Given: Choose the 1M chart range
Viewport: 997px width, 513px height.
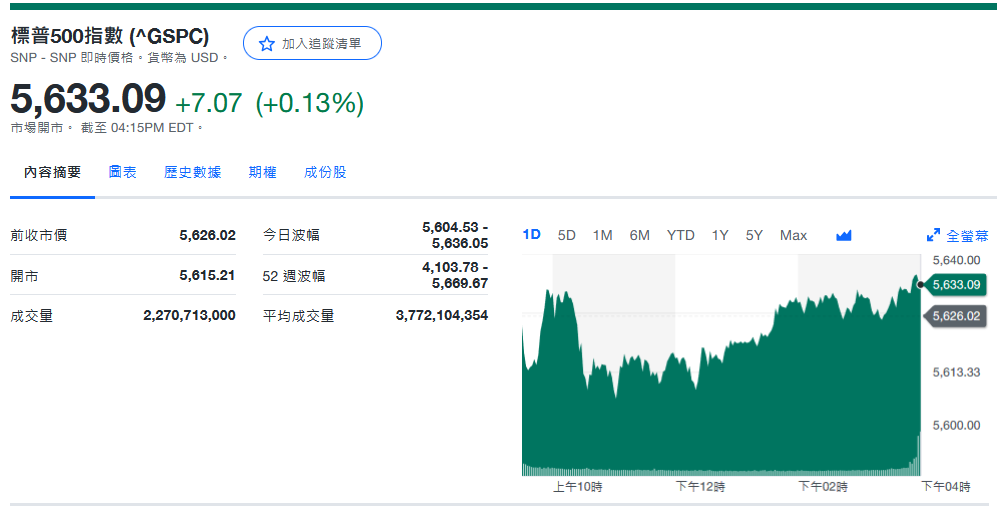Looking at the screenshot, I should (x=602, y=235).
